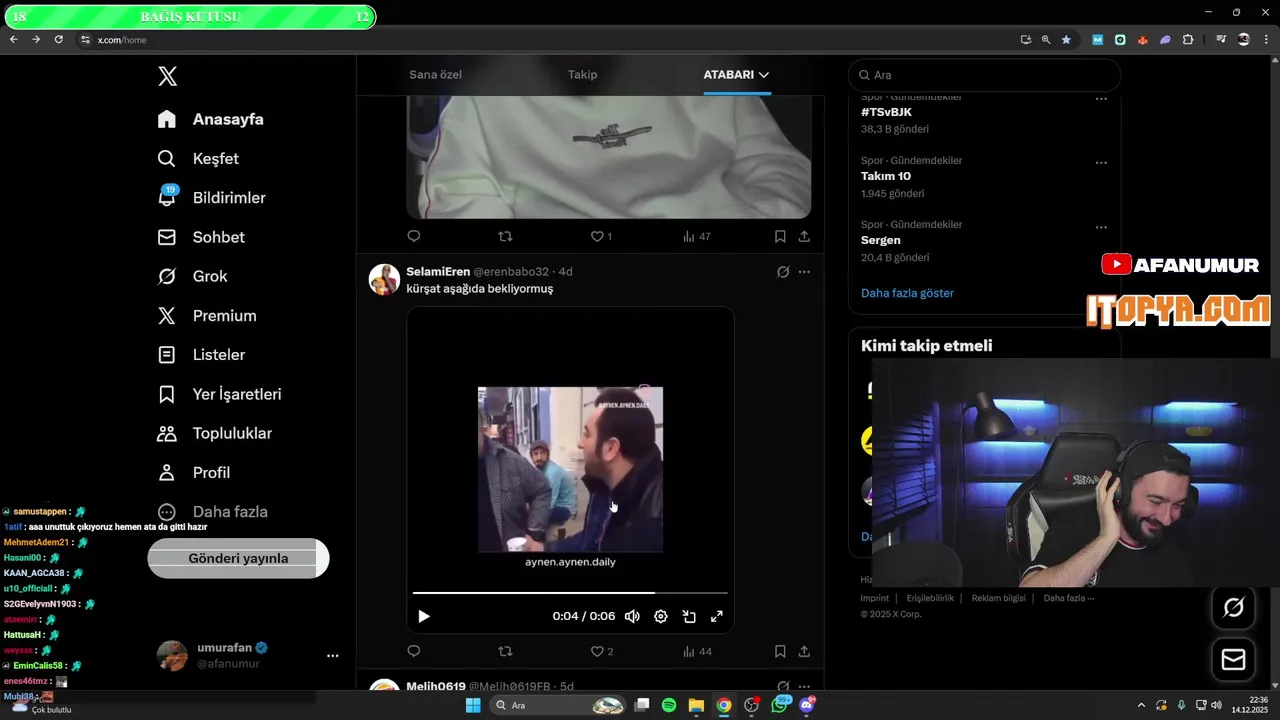Open Bildirimler notifications
Screen dimensions: 1280x720
(x=211, y=197)
